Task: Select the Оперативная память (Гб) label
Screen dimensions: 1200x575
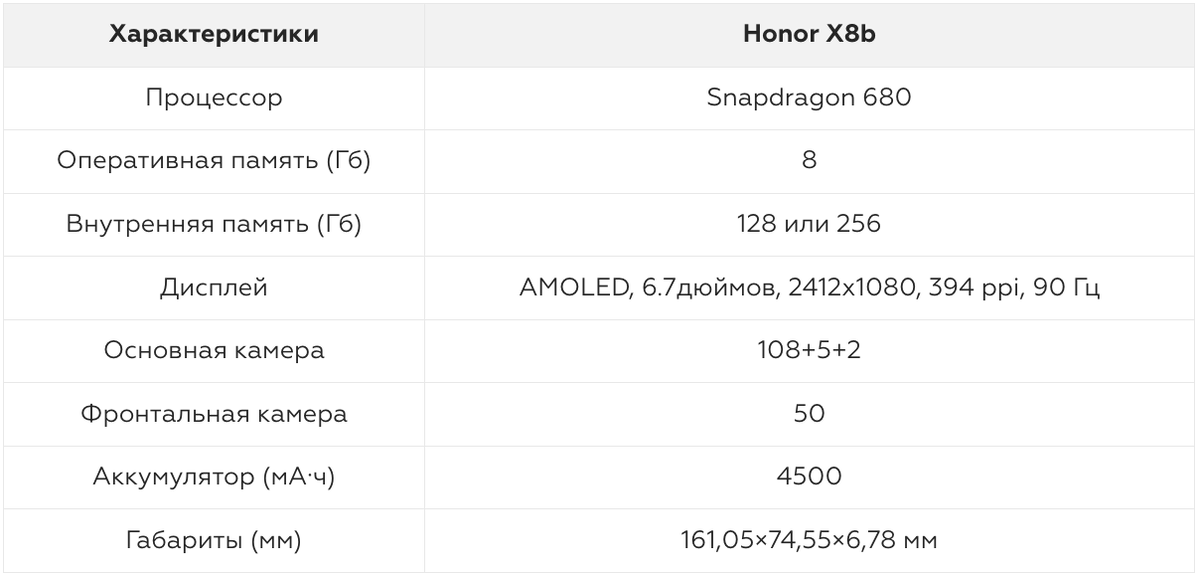Action: coord(213,161)
